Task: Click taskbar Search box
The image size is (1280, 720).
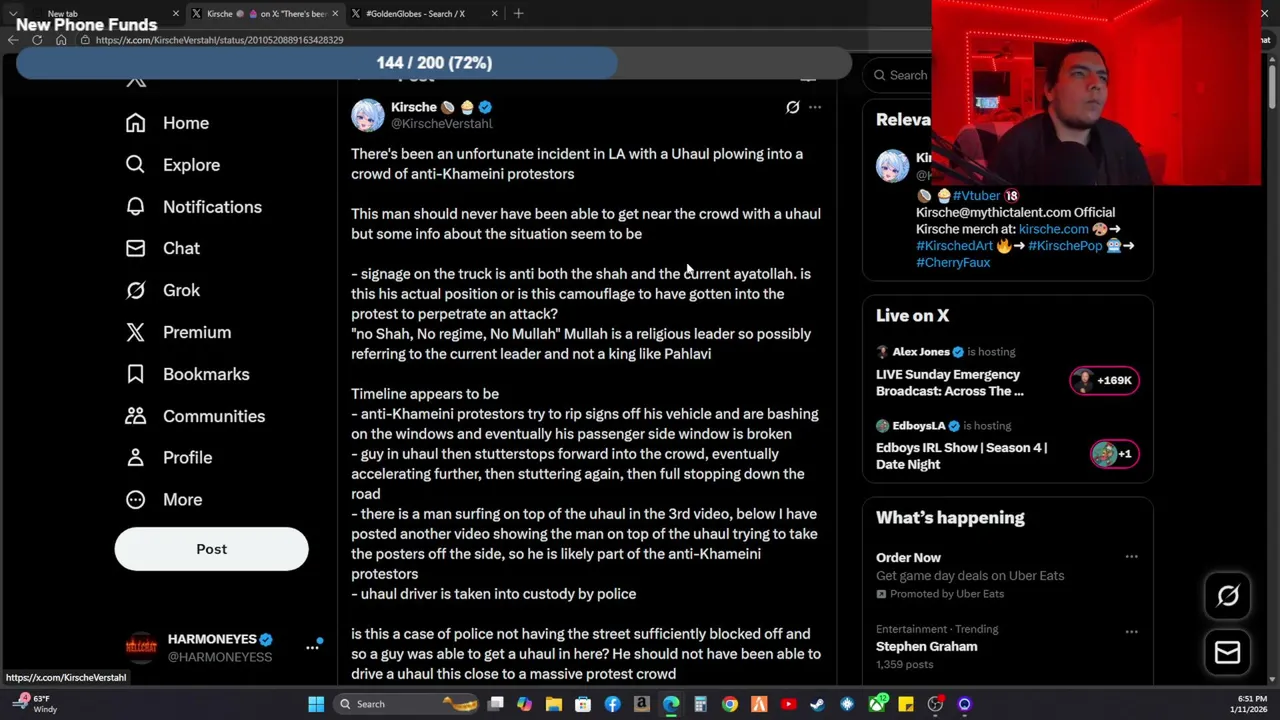Action: pyautogui.click(x=407, y=704)
